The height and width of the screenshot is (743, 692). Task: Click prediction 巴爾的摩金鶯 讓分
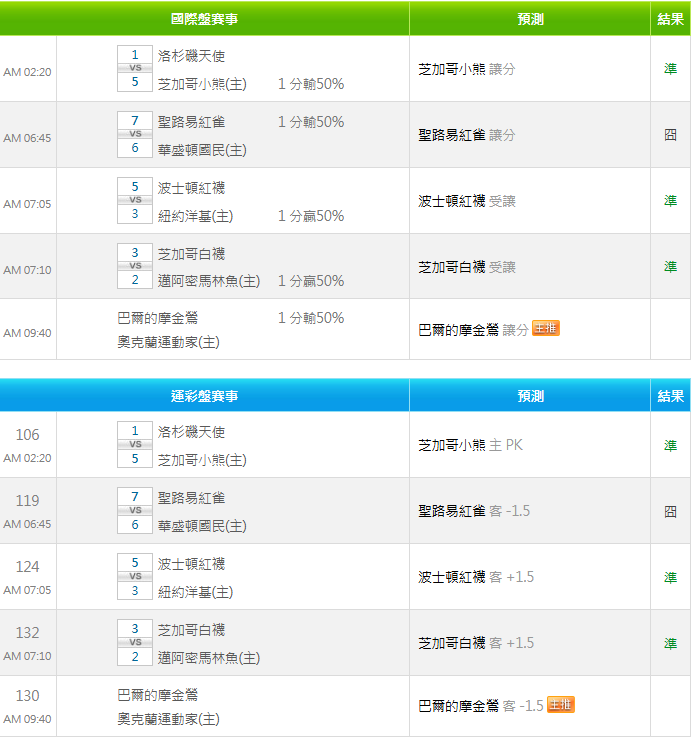point(473,329)
